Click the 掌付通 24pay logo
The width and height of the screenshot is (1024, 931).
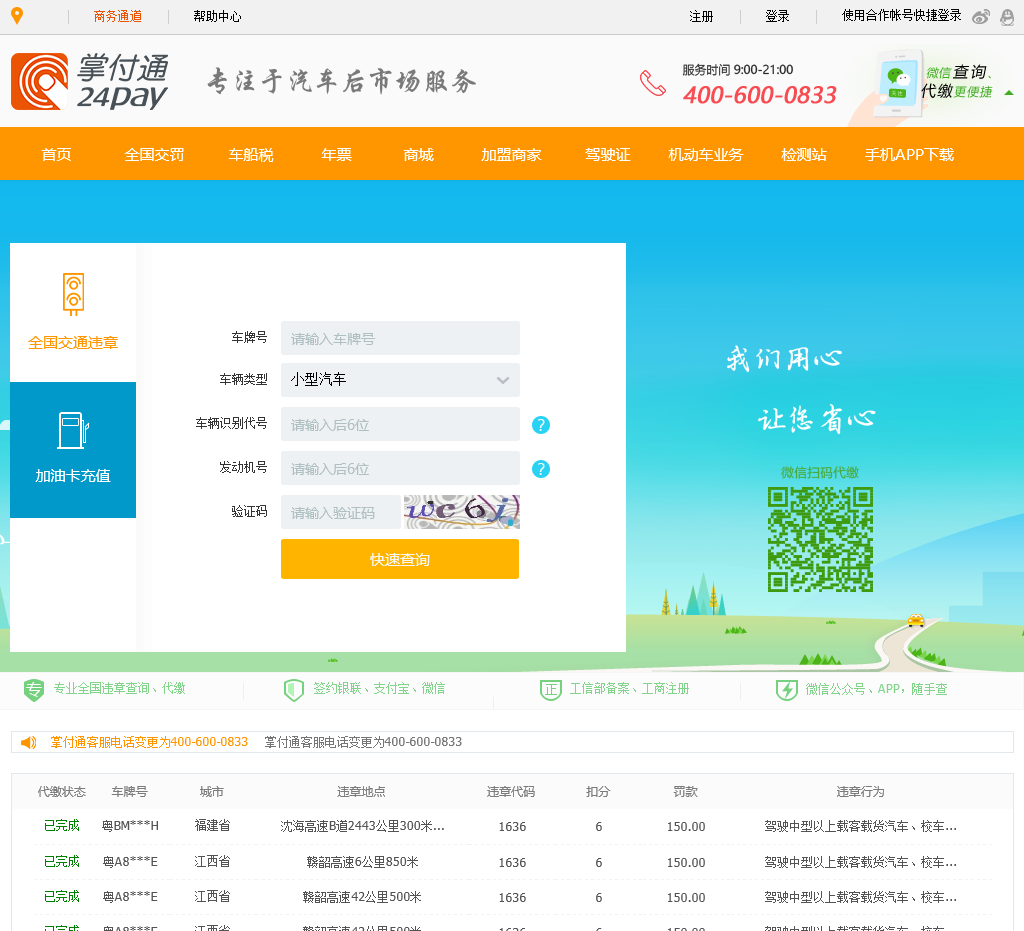point(90,82)
